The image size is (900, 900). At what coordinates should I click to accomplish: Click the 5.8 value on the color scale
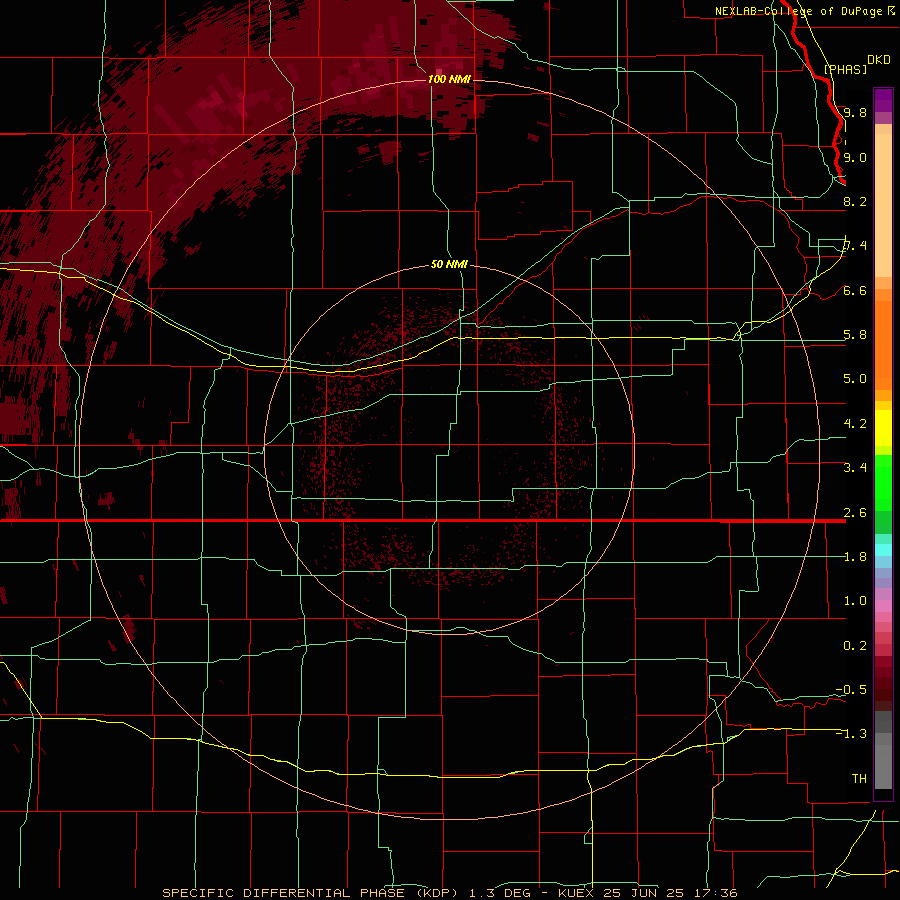point(855,335)
